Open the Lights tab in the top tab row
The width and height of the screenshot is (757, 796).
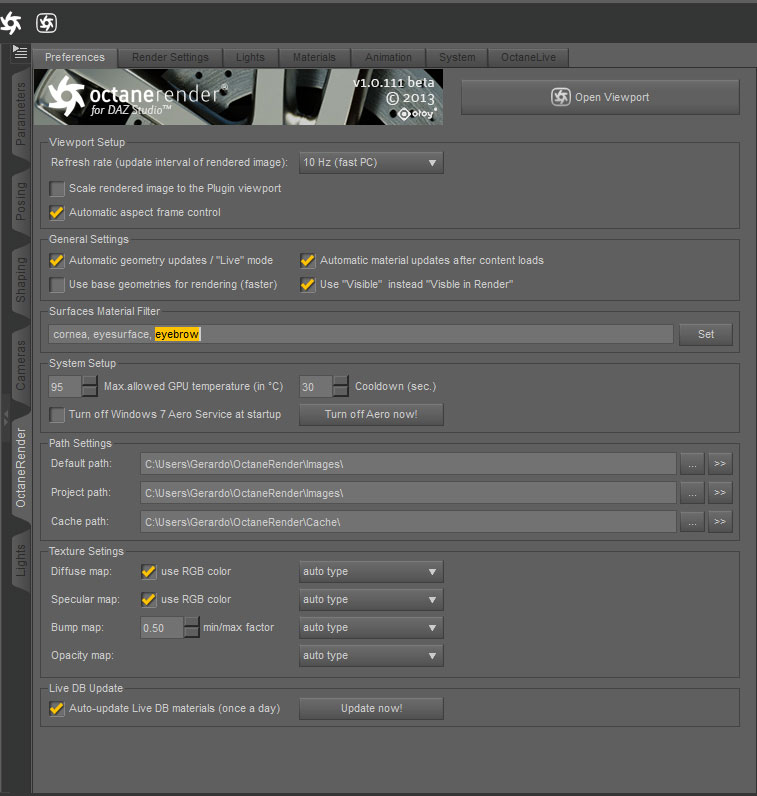coord(250,57)
